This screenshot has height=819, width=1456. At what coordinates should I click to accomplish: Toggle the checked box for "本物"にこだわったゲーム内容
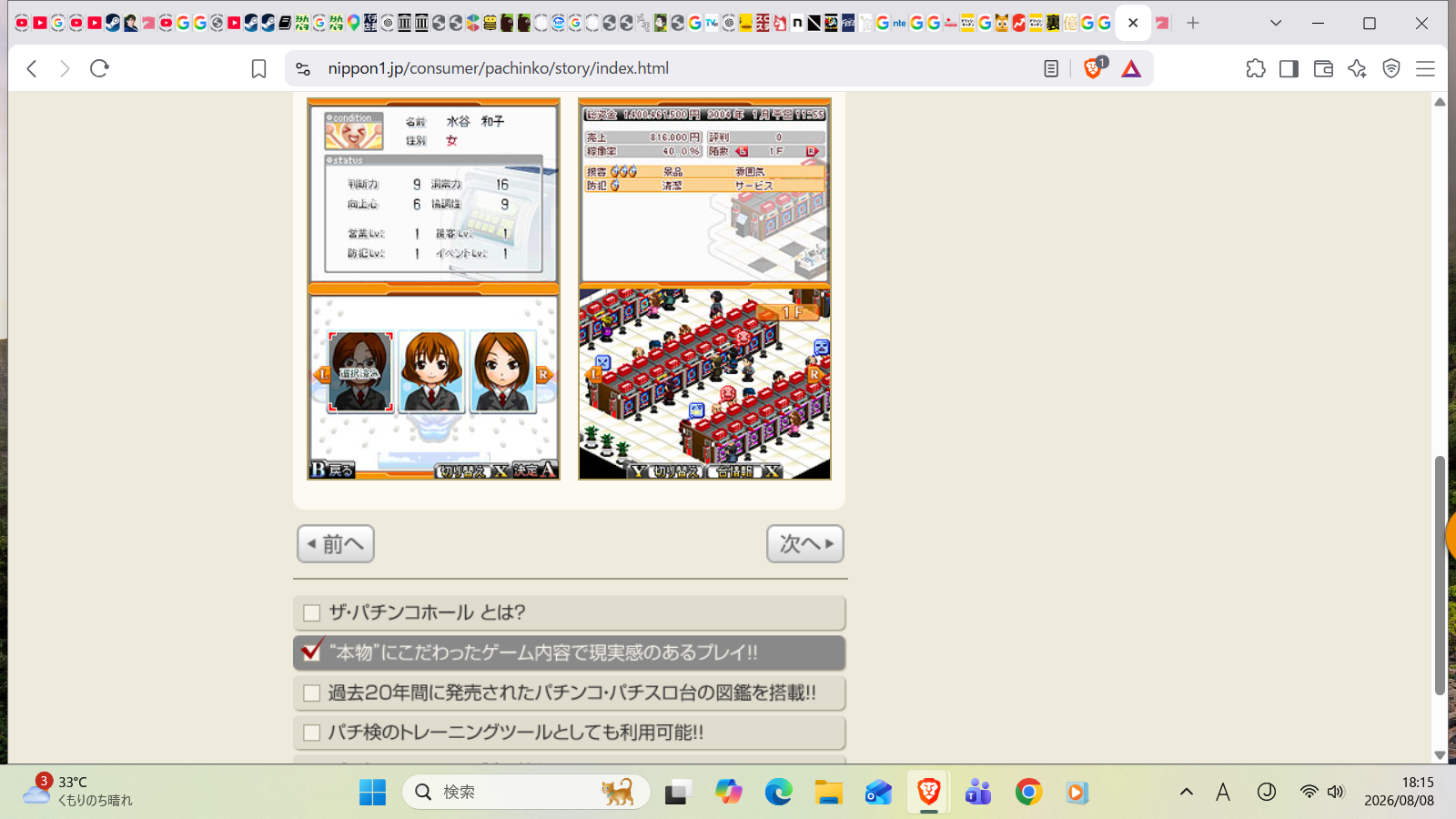(x=312, y=652)
